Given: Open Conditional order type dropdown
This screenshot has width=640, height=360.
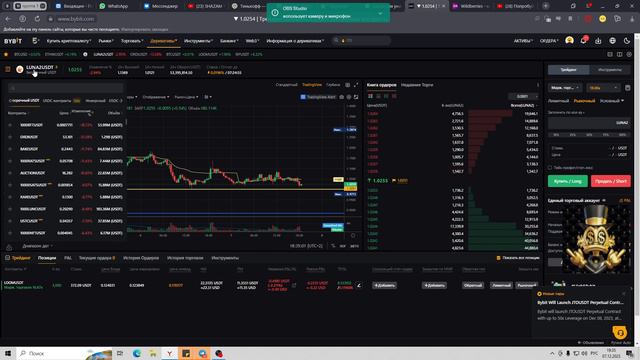Looking at the screenshot, I should click(x=611, y=101).
